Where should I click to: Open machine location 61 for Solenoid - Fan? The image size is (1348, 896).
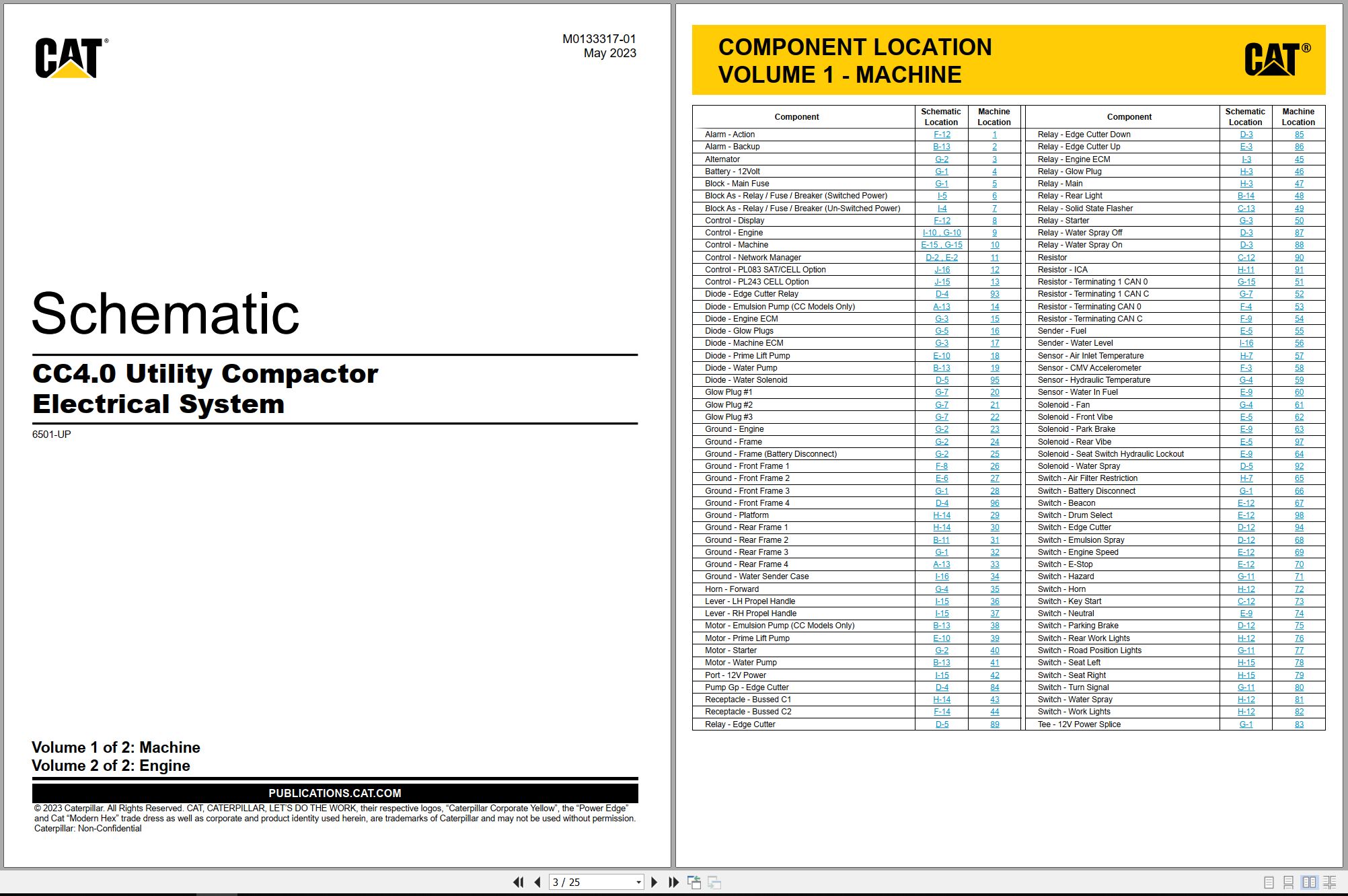coord(1299,405)
